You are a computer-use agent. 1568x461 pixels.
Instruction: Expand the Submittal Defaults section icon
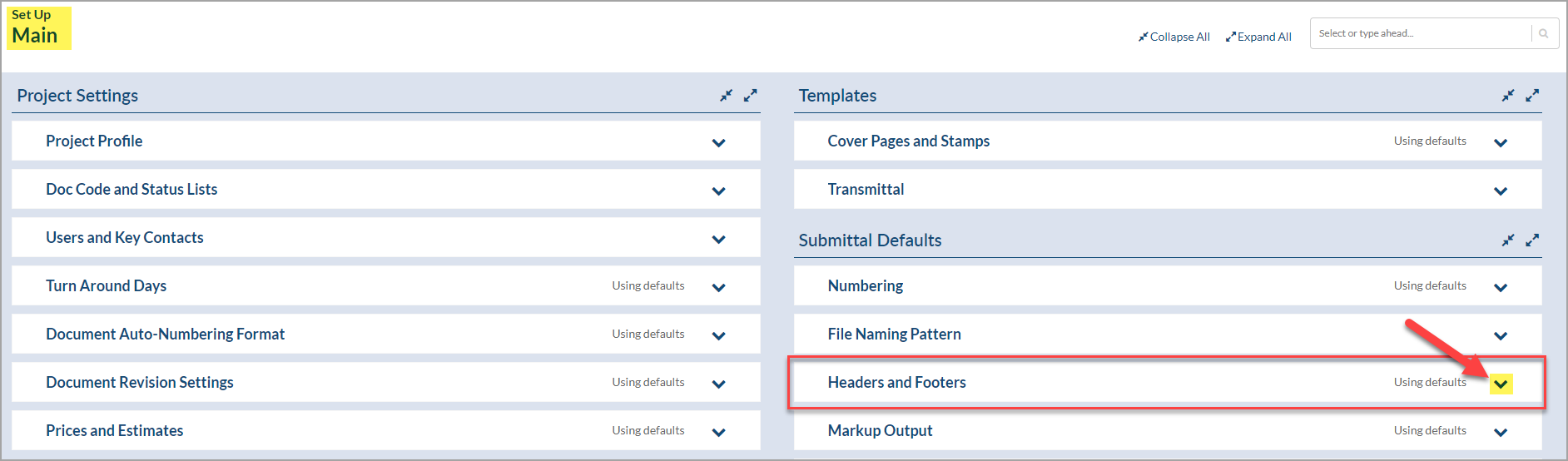pyautogui.click(x=1532, y=240)
